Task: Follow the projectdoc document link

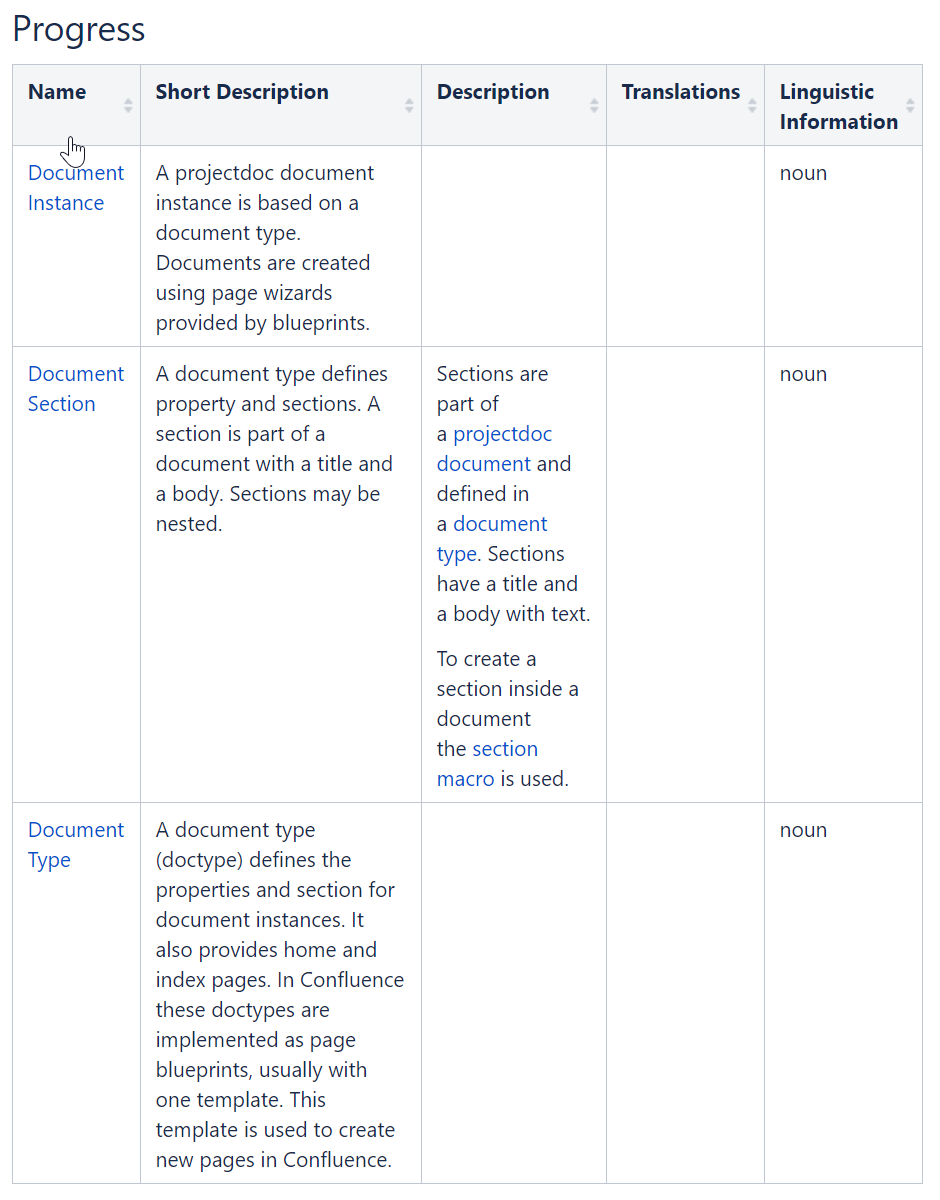Action: pos(494,449)
